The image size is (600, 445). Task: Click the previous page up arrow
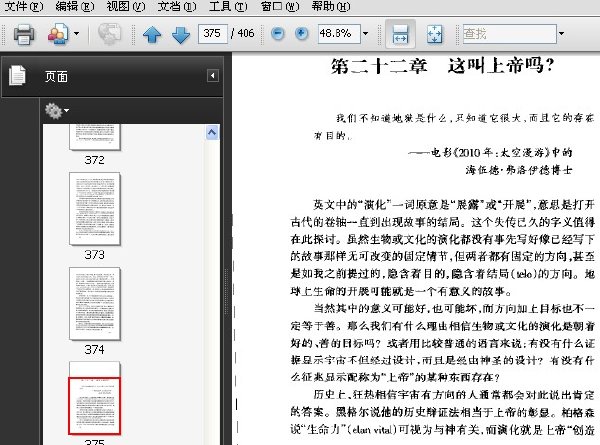click(x=152, y=35)
